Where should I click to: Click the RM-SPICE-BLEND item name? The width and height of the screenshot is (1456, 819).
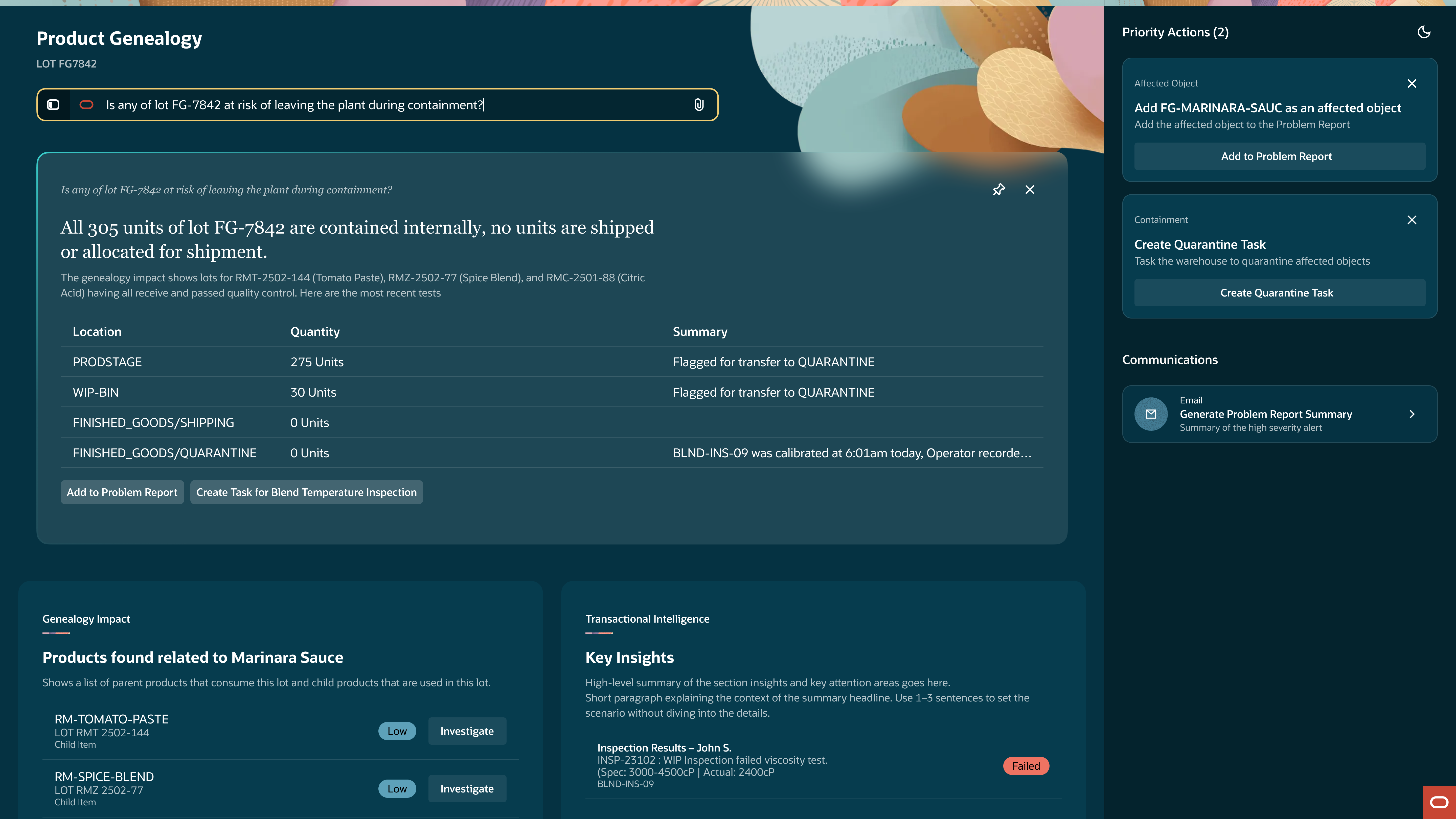pos(104,777)
